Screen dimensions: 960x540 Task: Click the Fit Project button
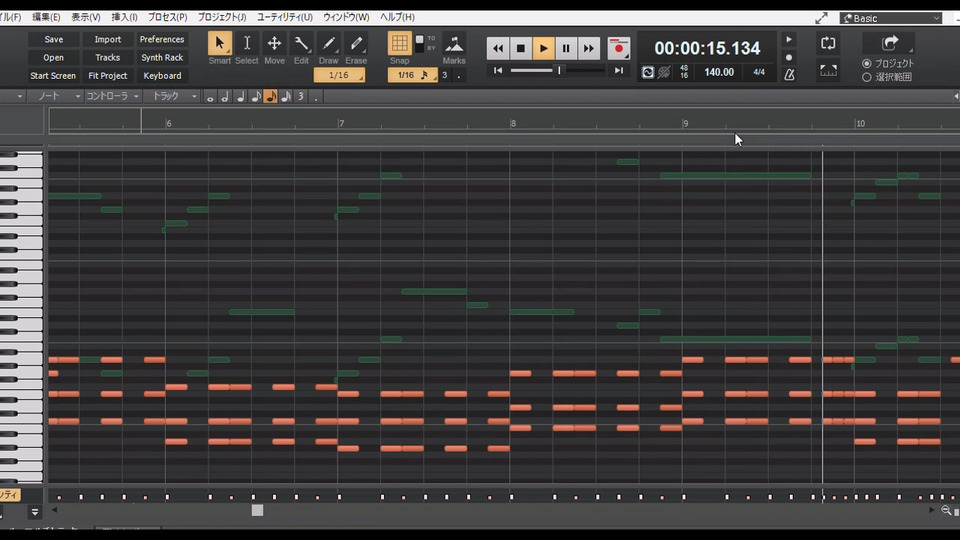pyautogui.click(x=107, y=76)
